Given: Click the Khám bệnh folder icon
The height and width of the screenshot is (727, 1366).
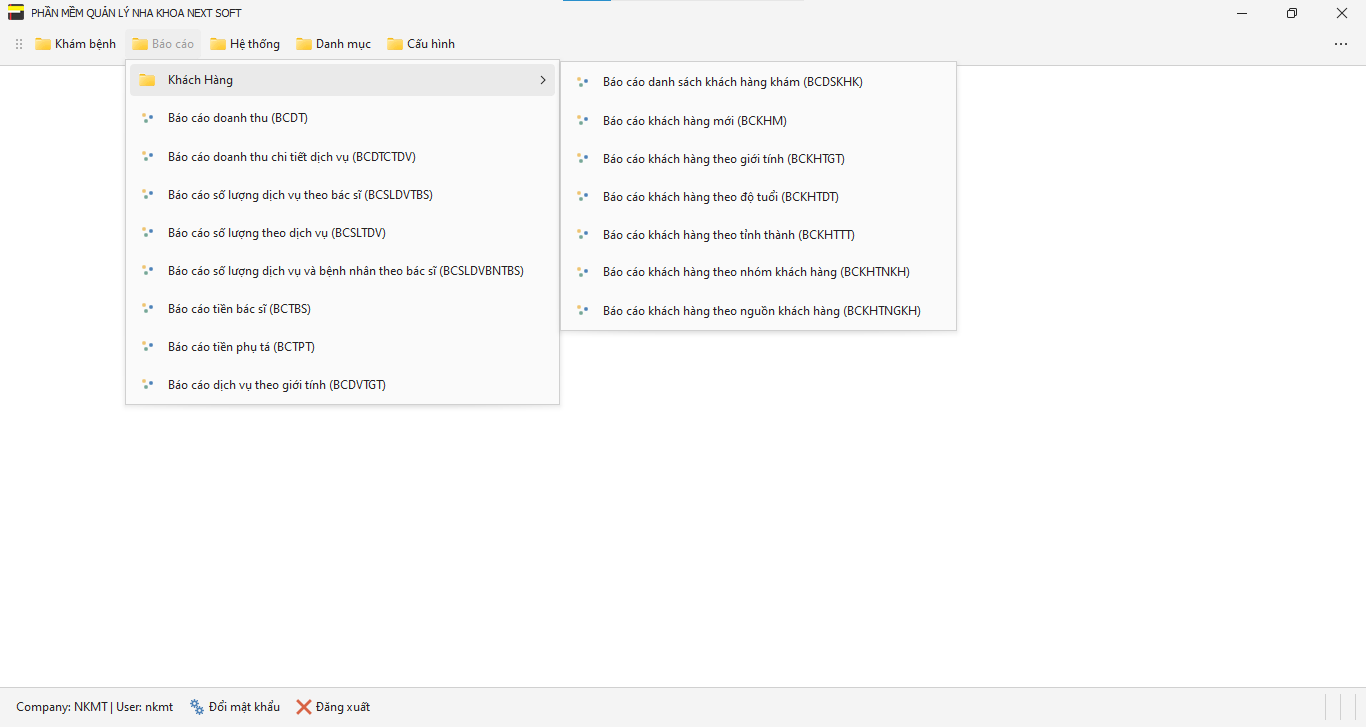Looking at the screenshot, I should [x=43, y=44].
